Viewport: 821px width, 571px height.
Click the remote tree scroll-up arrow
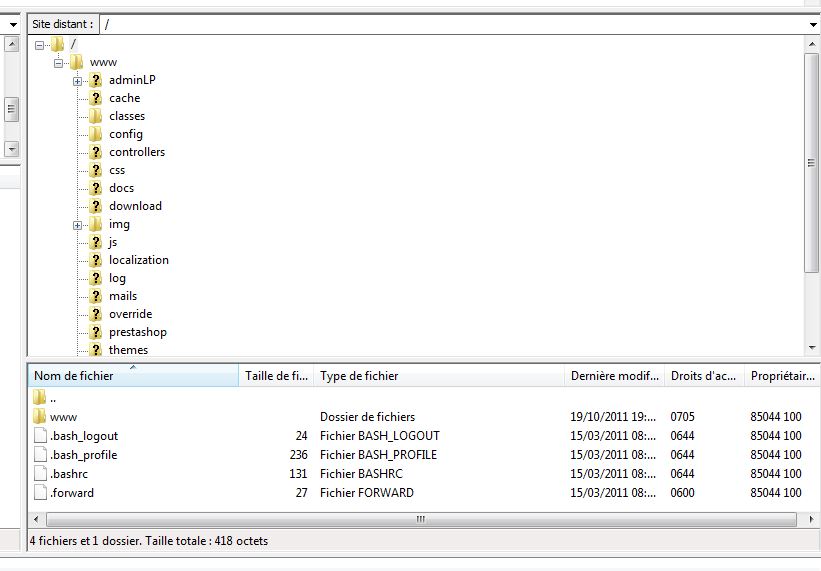tap(812, 44)
